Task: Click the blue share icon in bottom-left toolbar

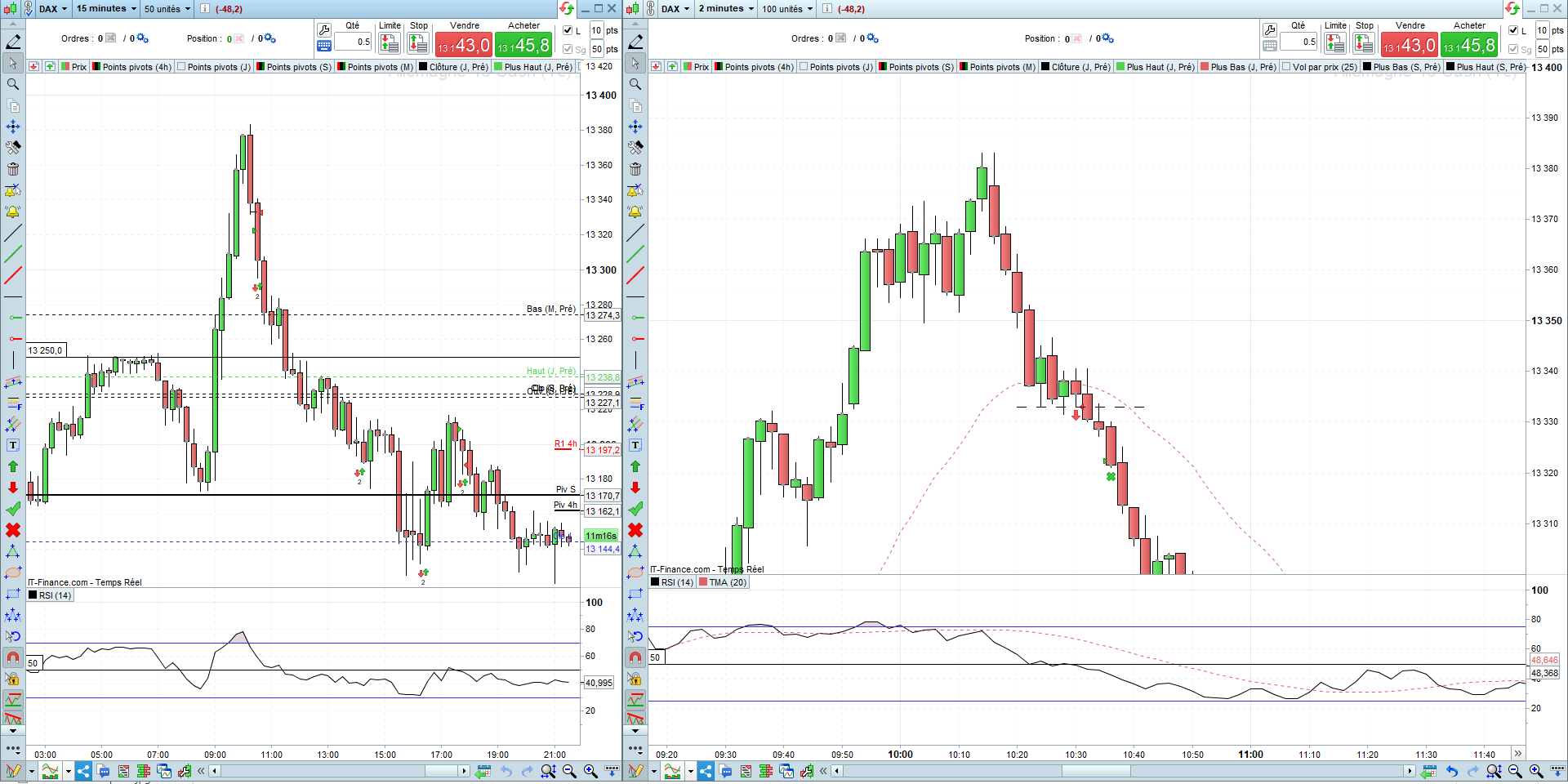Action: point(83,771)
